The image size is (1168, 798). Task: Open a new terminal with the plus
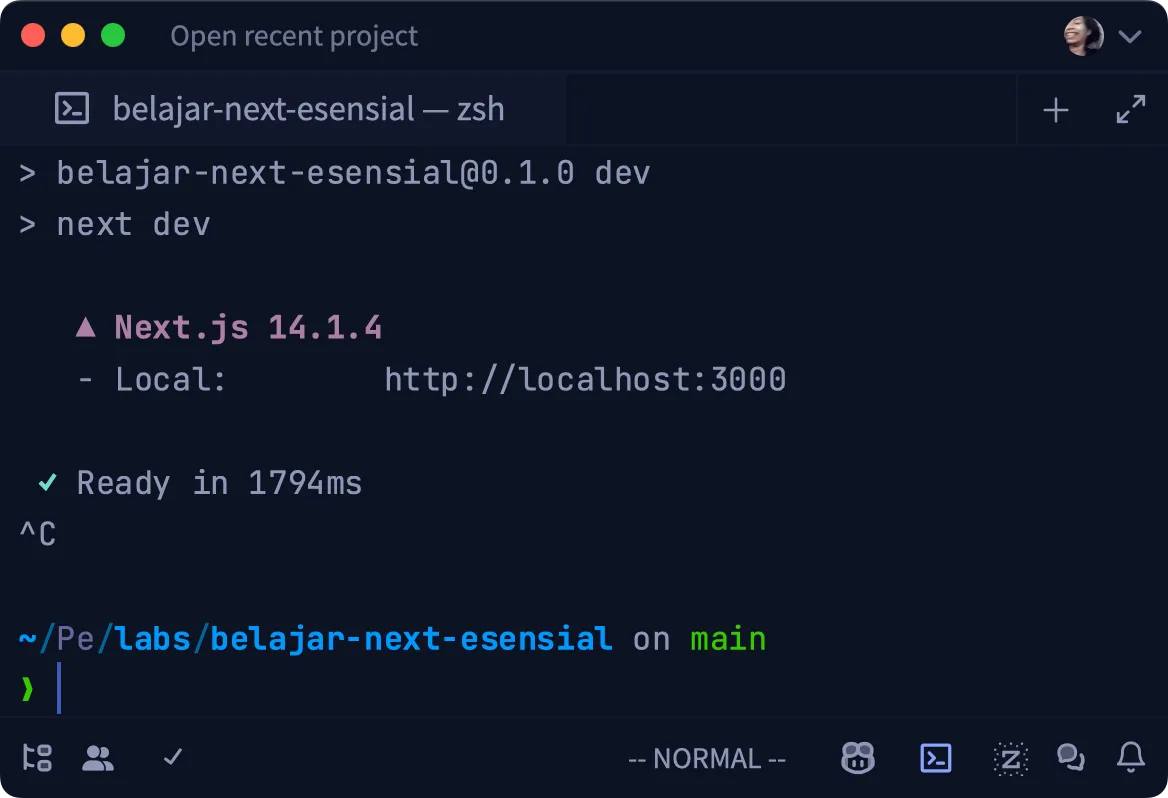point(1055,109)
